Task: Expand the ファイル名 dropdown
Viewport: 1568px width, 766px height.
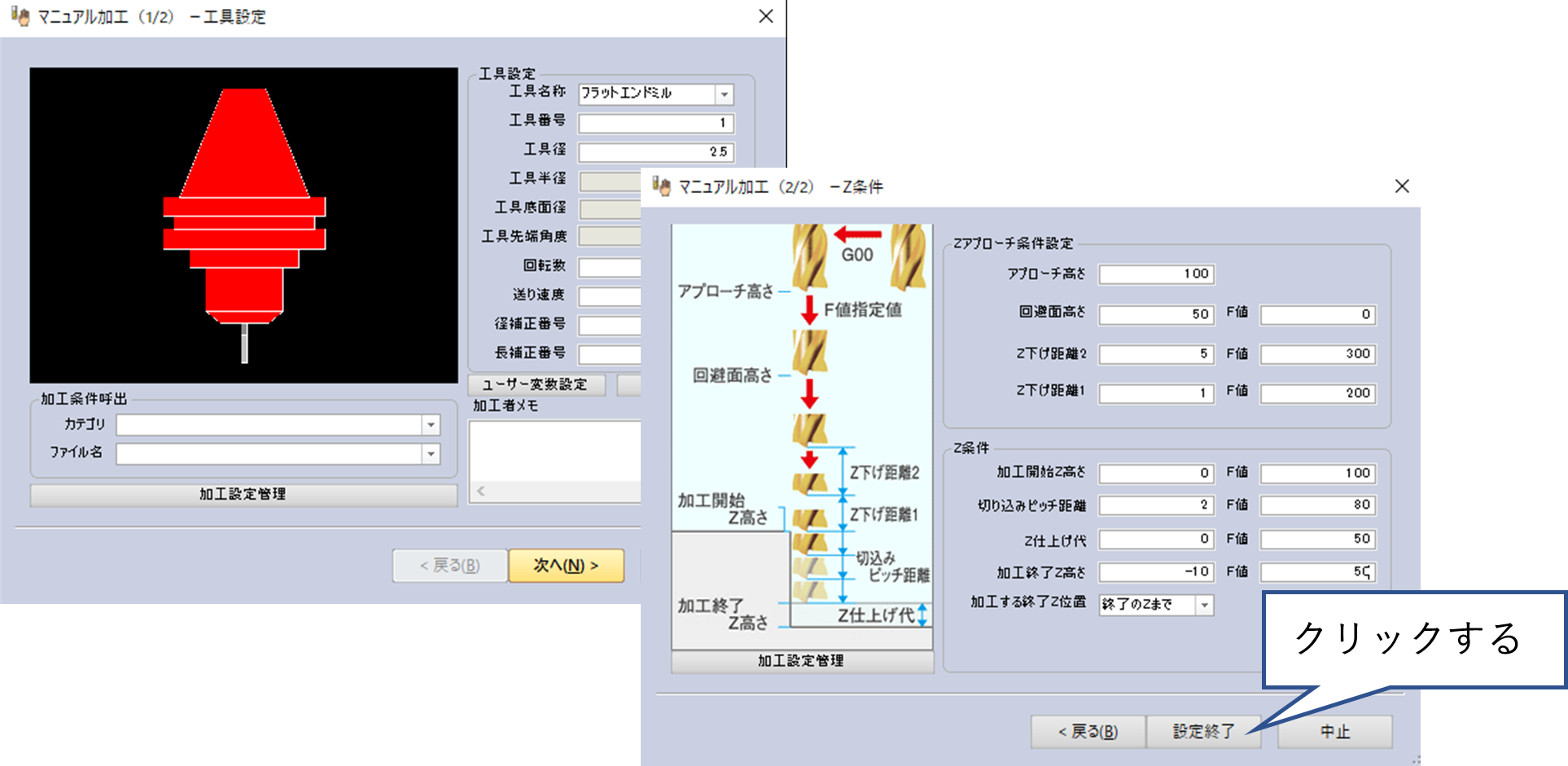Action: (431, 453)
